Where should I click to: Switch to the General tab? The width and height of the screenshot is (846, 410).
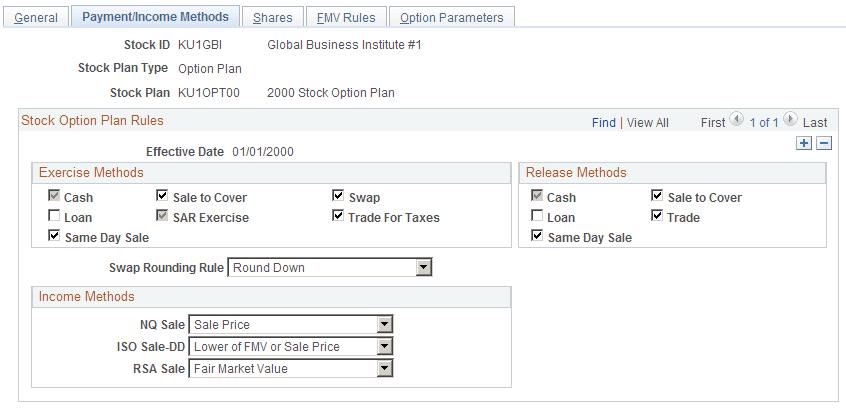(x=36, y=17)
